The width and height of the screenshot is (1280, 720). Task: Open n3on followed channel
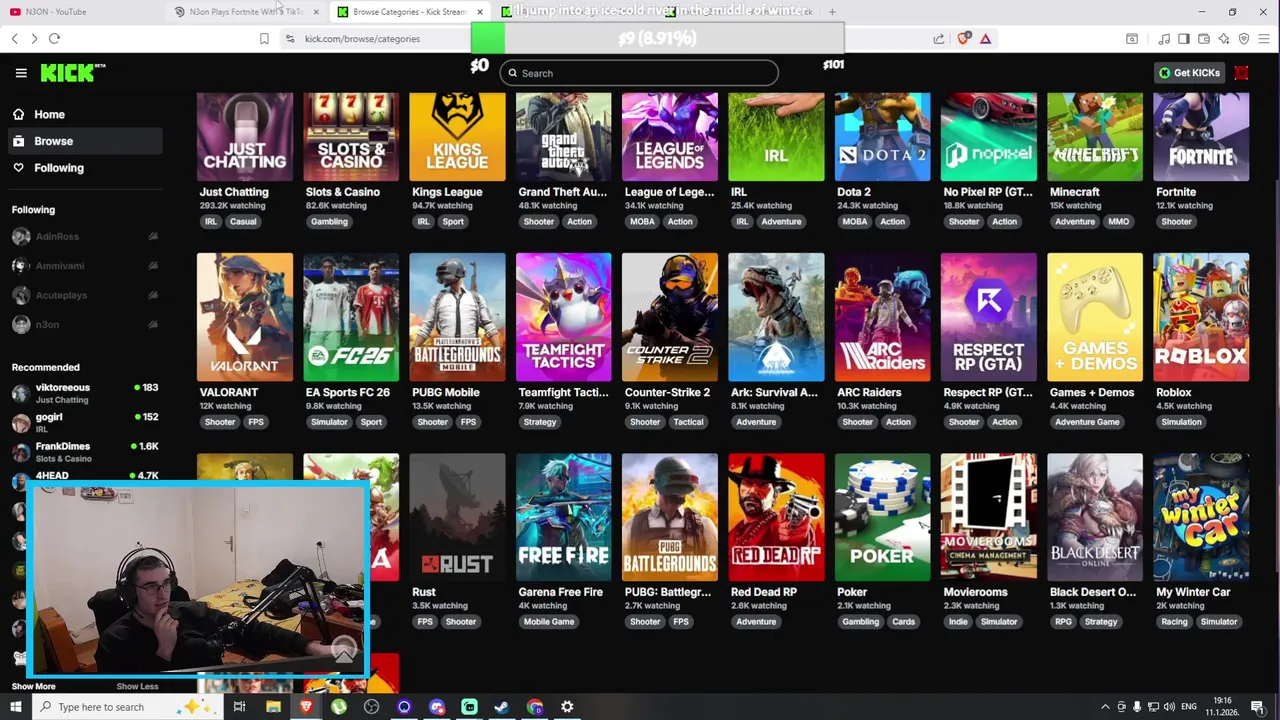[85, 324]
